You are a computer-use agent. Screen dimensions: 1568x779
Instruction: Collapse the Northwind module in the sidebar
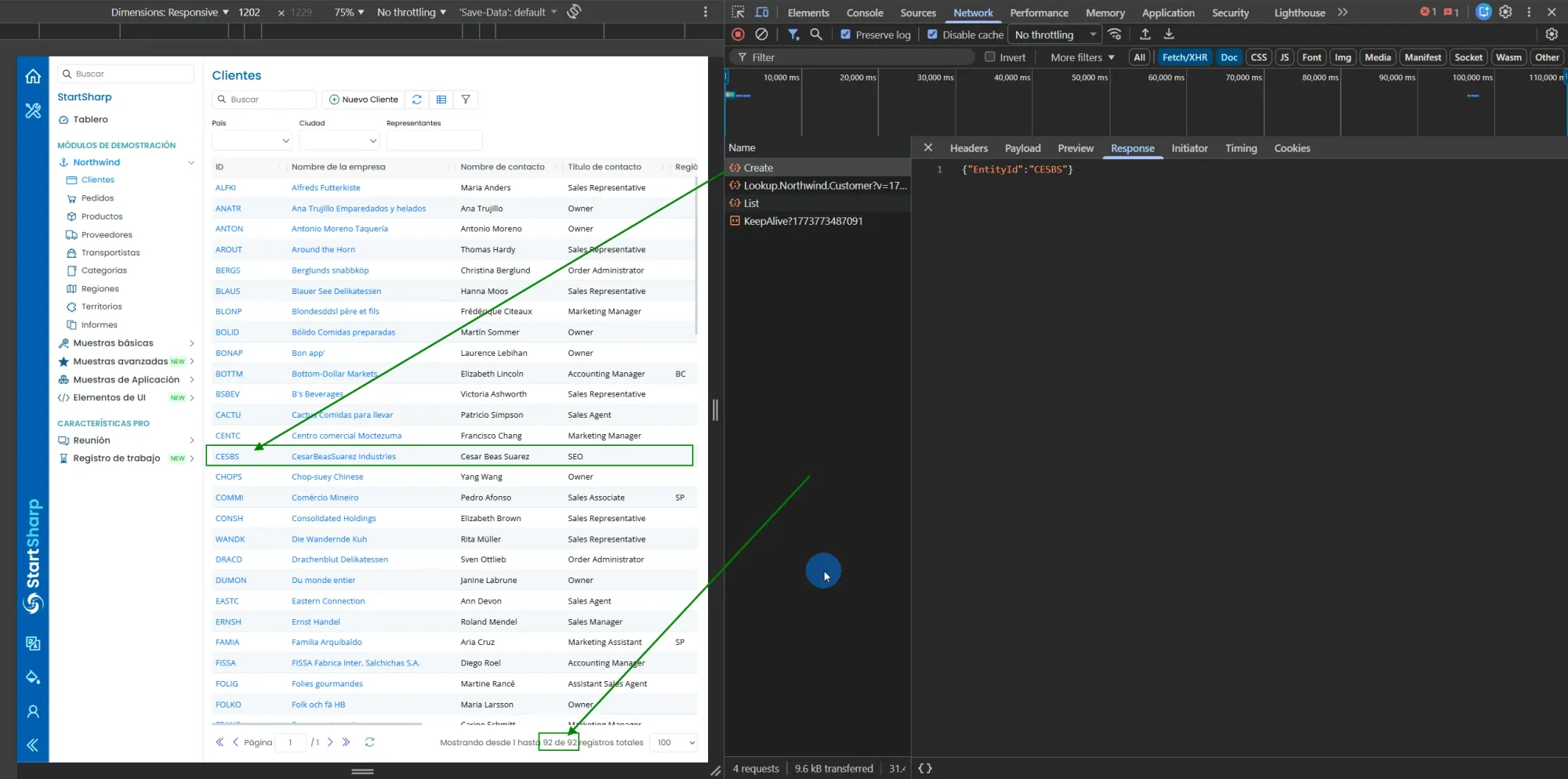(x=191, y=162)
